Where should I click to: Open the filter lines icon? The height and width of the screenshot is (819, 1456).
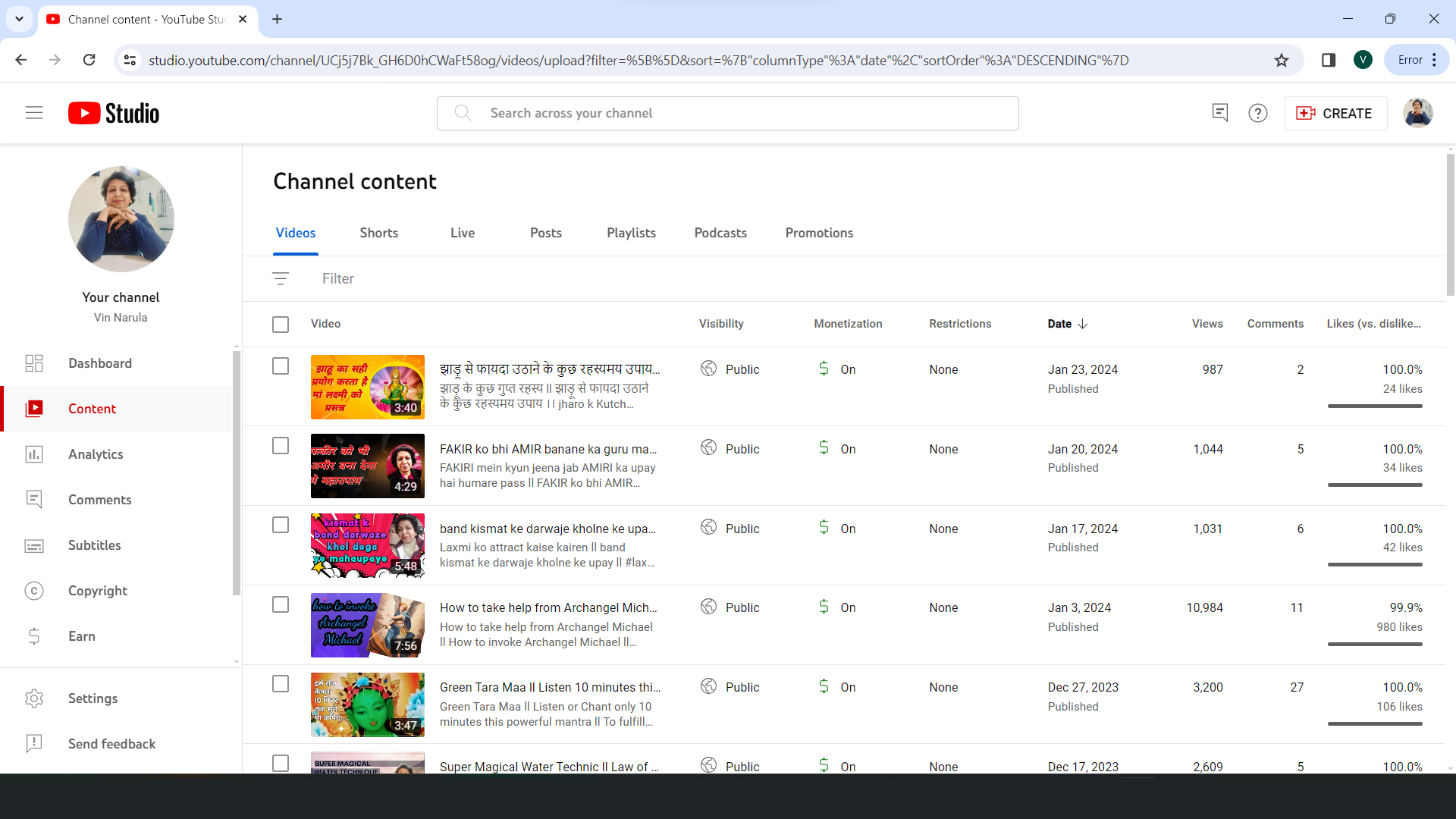click(x=281, y=278)
